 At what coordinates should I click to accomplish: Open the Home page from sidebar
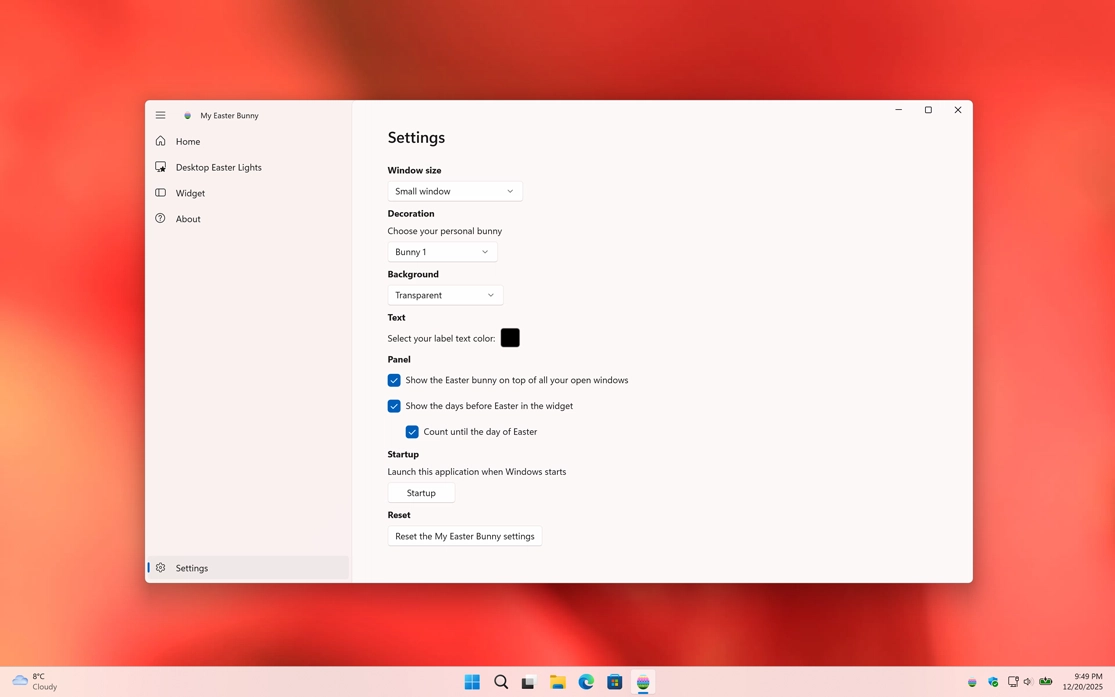click(188, 142)
